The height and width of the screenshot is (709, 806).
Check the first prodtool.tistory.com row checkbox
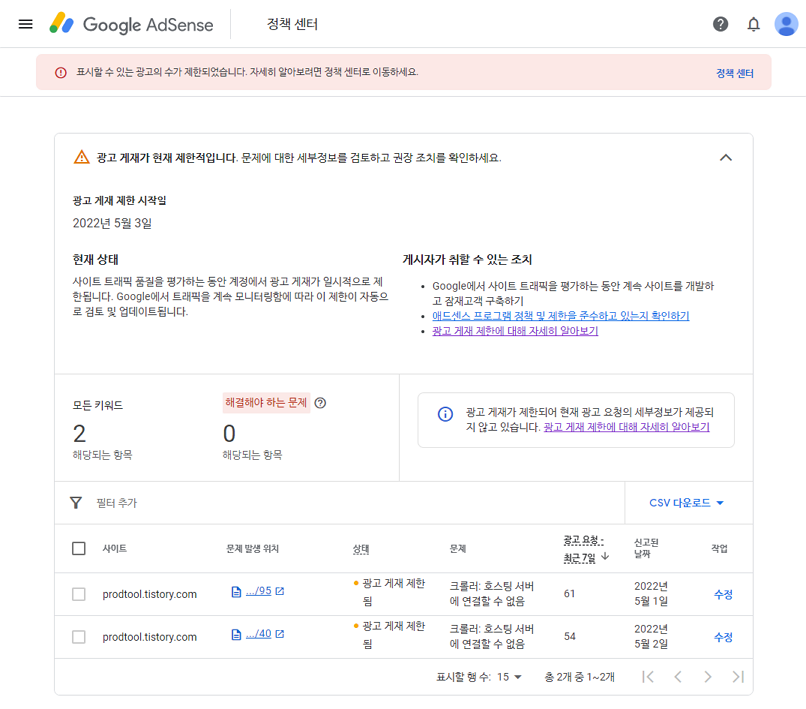point(78,593)
